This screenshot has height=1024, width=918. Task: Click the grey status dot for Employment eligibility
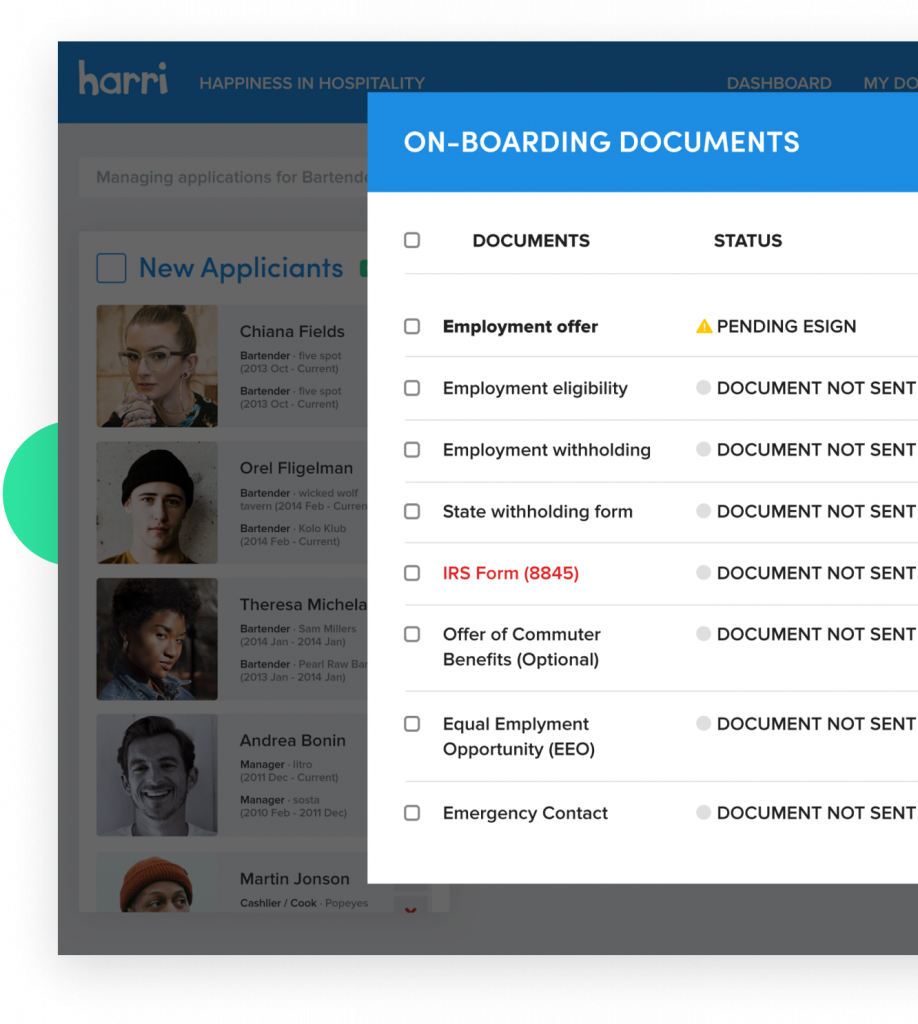point(704,388)
